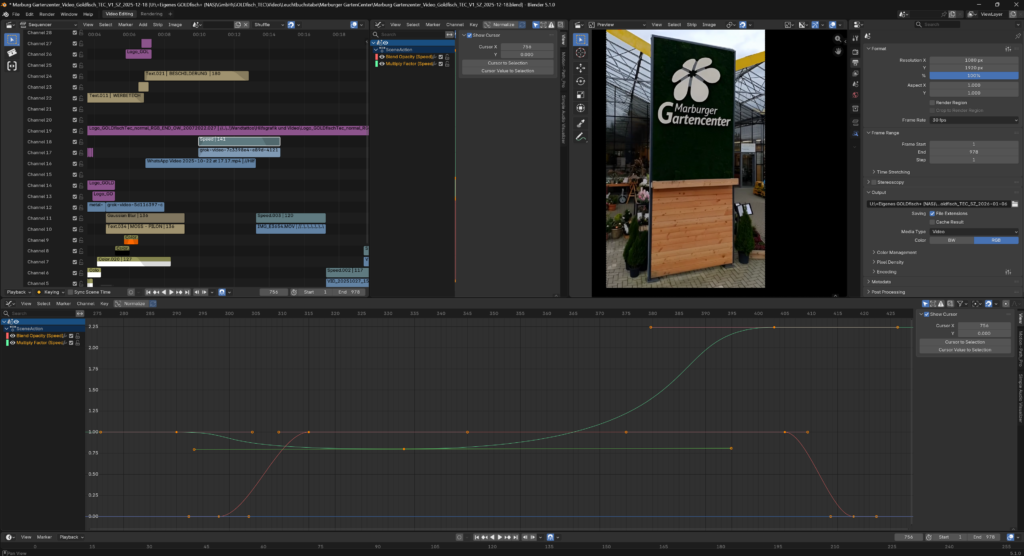This screenshot has height=556, width=1024.
Task: Open the Tool properties tab
Action: coord(856,38)
